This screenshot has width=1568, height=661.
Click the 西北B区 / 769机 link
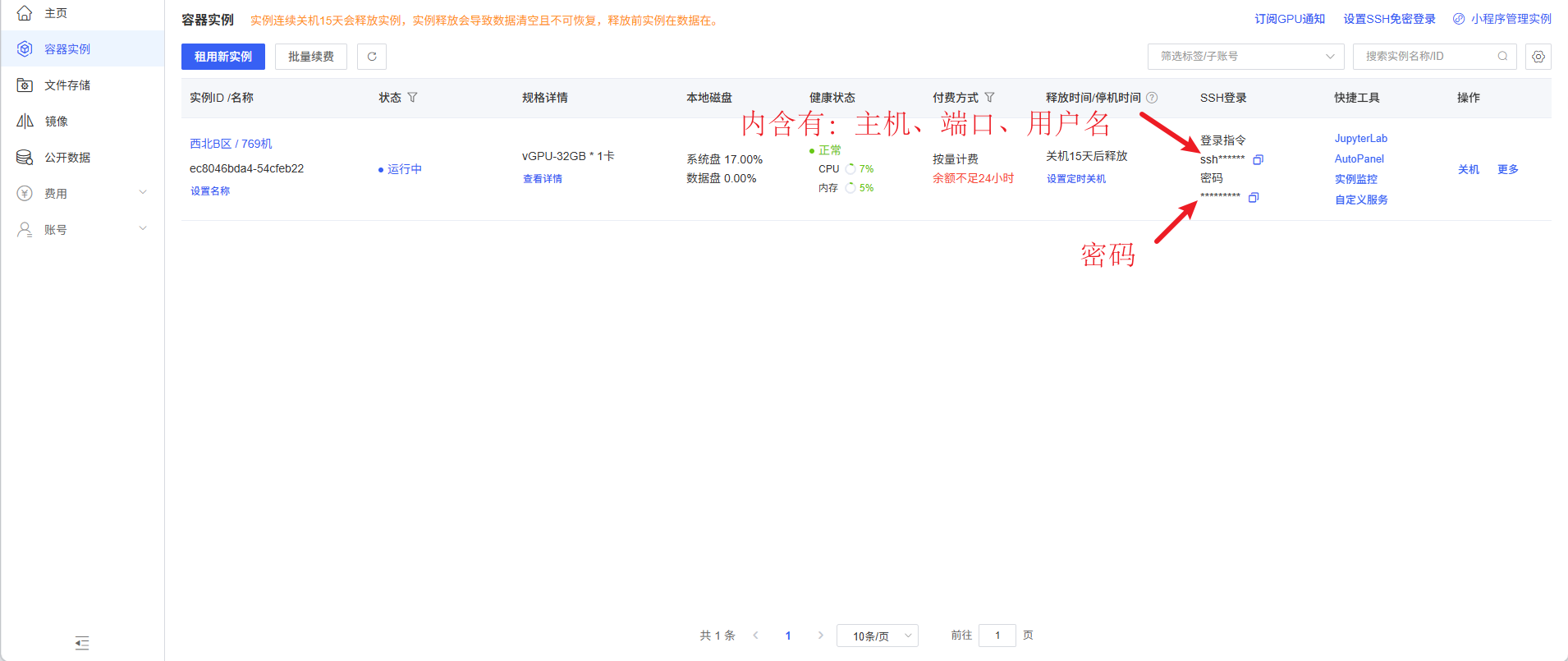(231, 144)
